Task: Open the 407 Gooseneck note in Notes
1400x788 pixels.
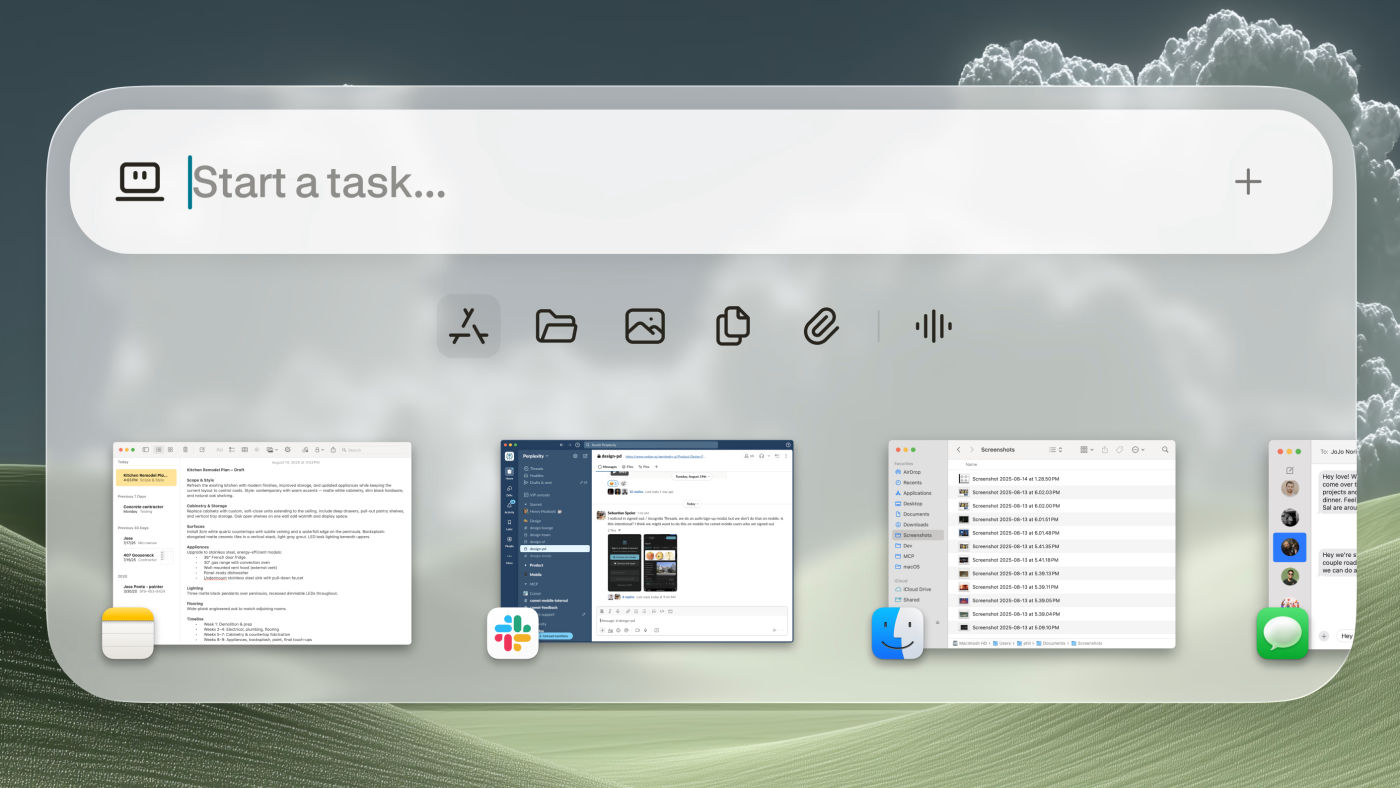Action: point(148,556)
